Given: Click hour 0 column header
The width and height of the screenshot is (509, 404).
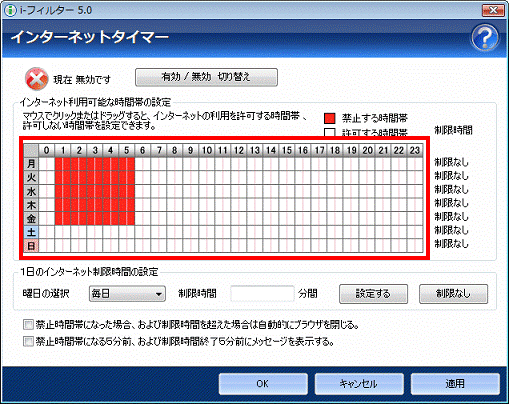Looking at the screenshot, I should click(47, 150).
